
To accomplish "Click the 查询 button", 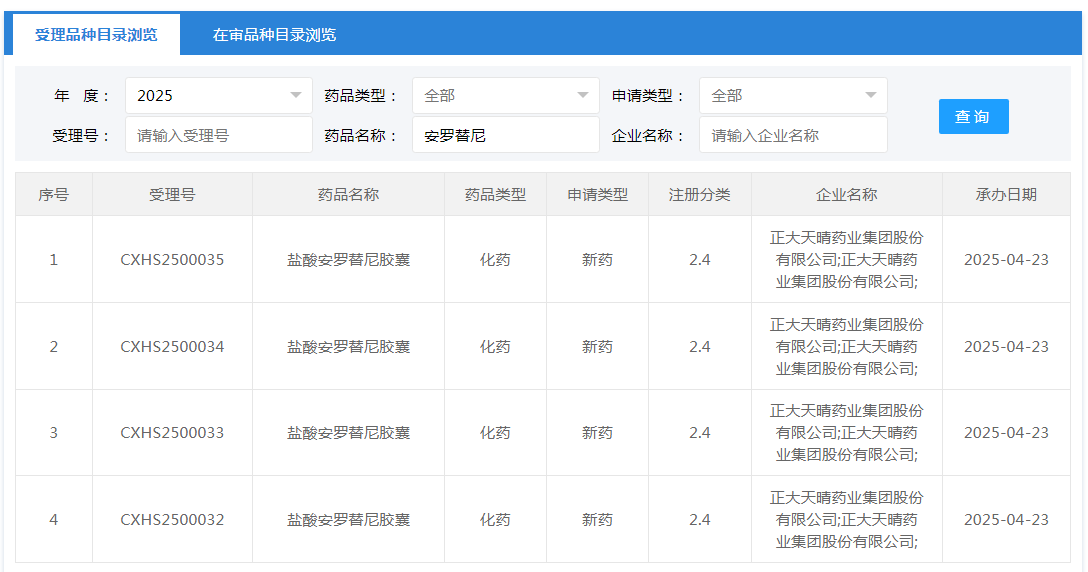I will [x=974, y=117].
